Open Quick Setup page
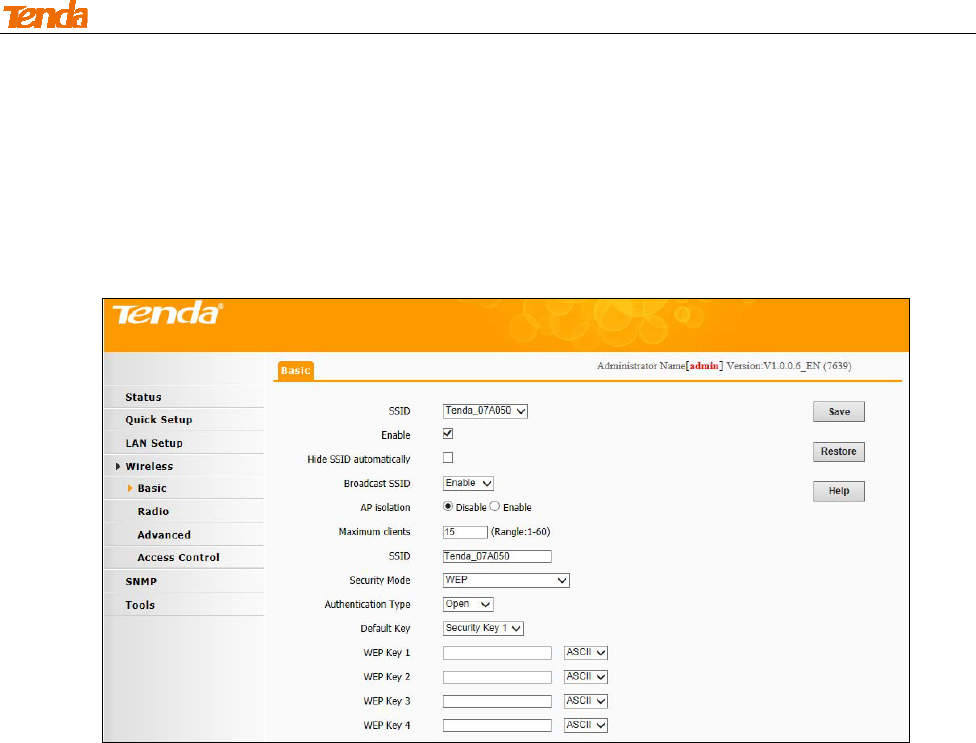 tap(159, 419)
